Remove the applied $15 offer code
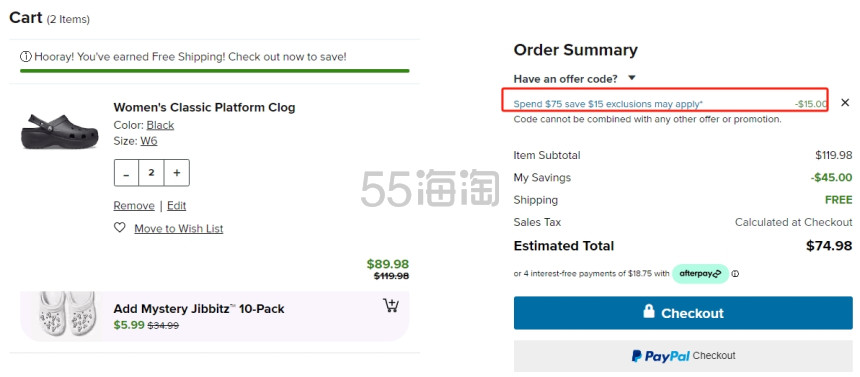Viewport: 860px width, 377px height. coord(845,103)
